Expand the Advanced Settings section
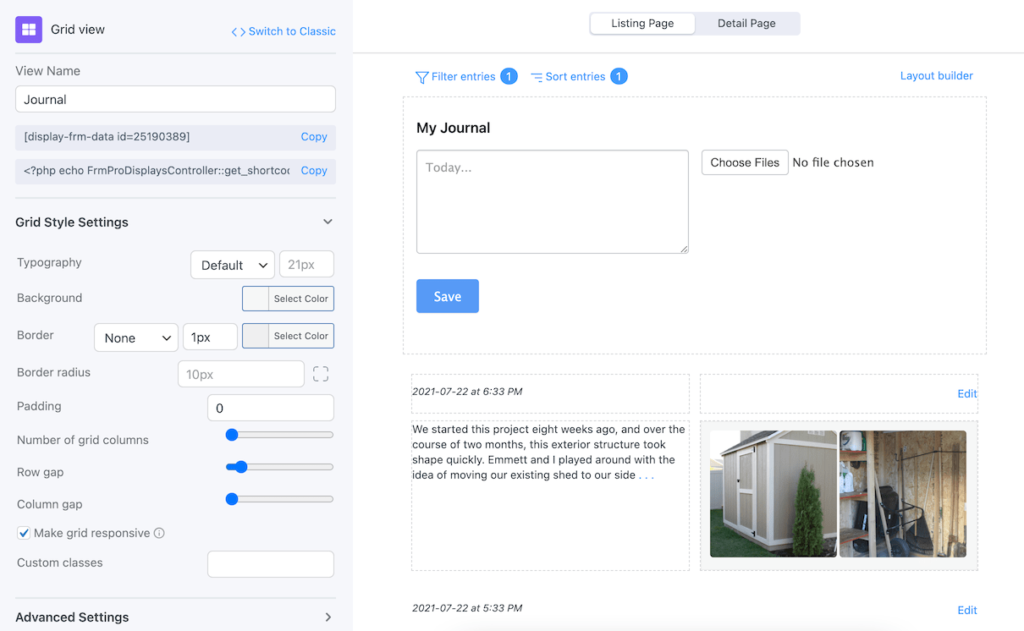 click(x=326, y=617)
